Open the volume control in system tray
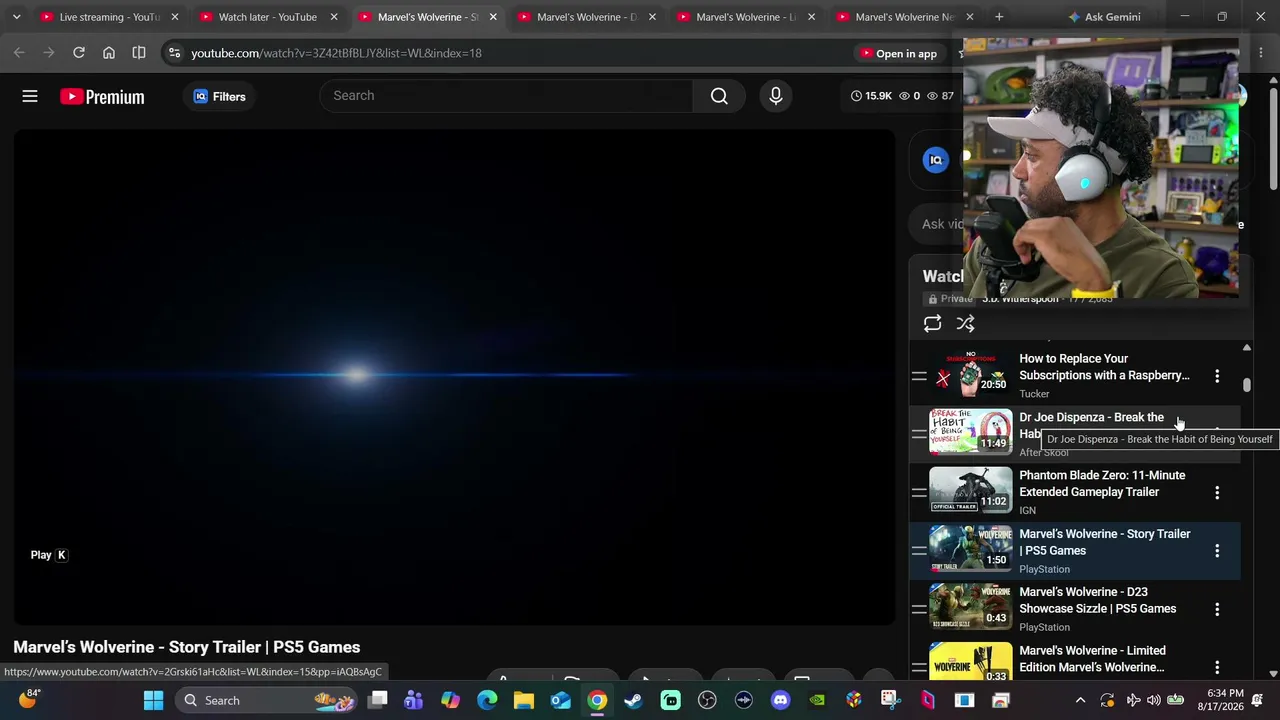Image resolution: width=1280 pixels, height=720 pixels. 1153,700
